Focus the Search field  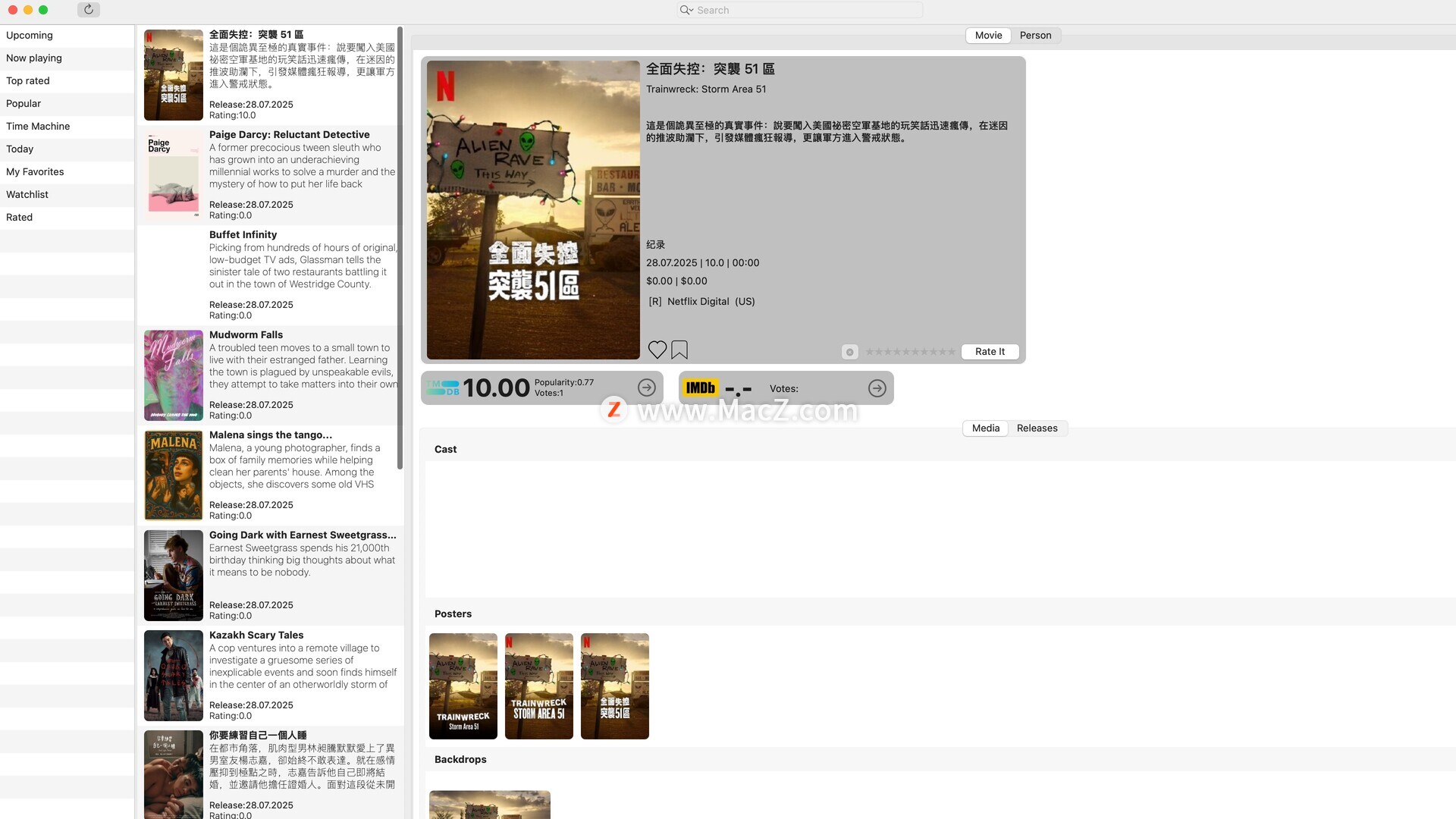coord(800,10)
